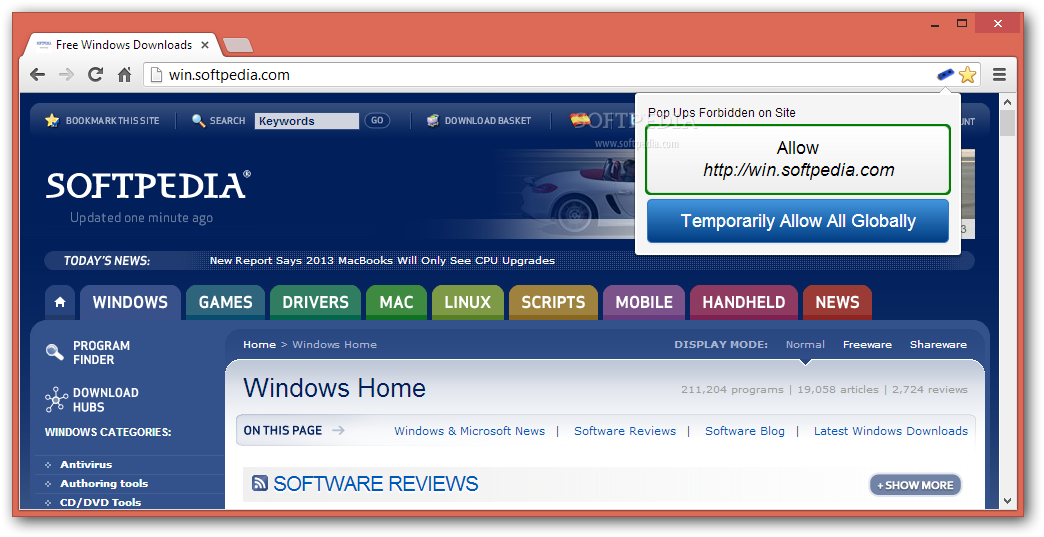Click the Bookmark This Site star icon

52,120
